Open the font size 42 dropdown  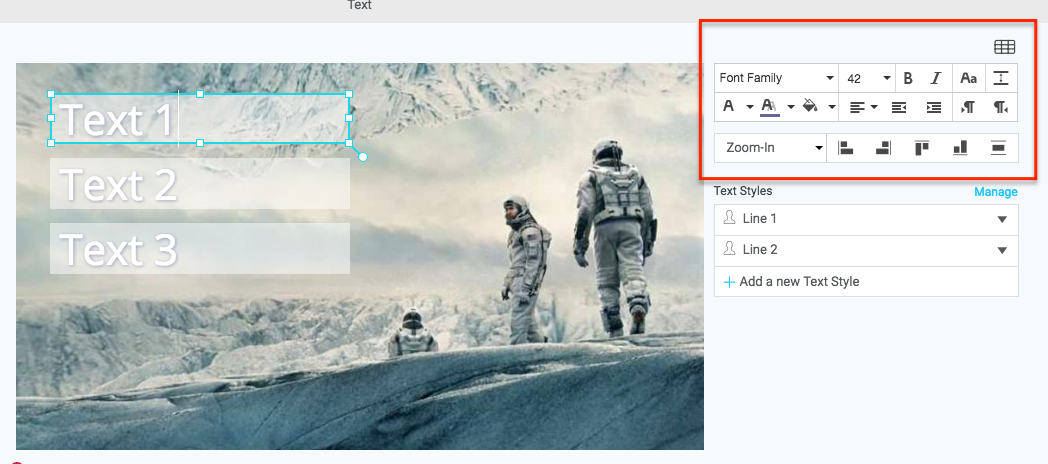[868, 78]
